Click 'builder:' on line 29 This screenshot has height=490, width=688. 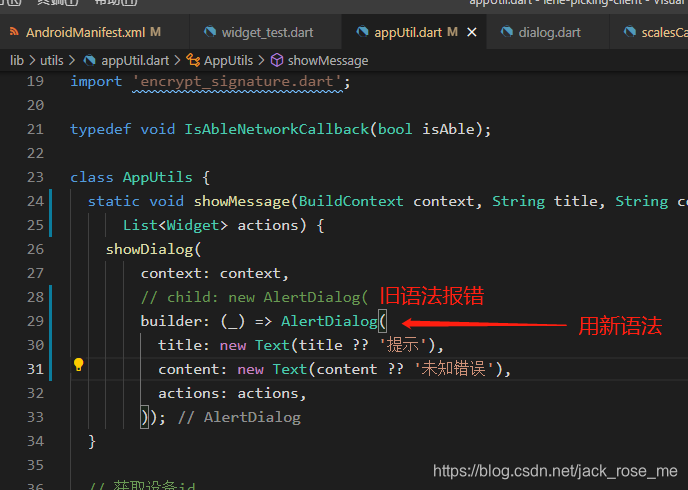tap(175, 322)
